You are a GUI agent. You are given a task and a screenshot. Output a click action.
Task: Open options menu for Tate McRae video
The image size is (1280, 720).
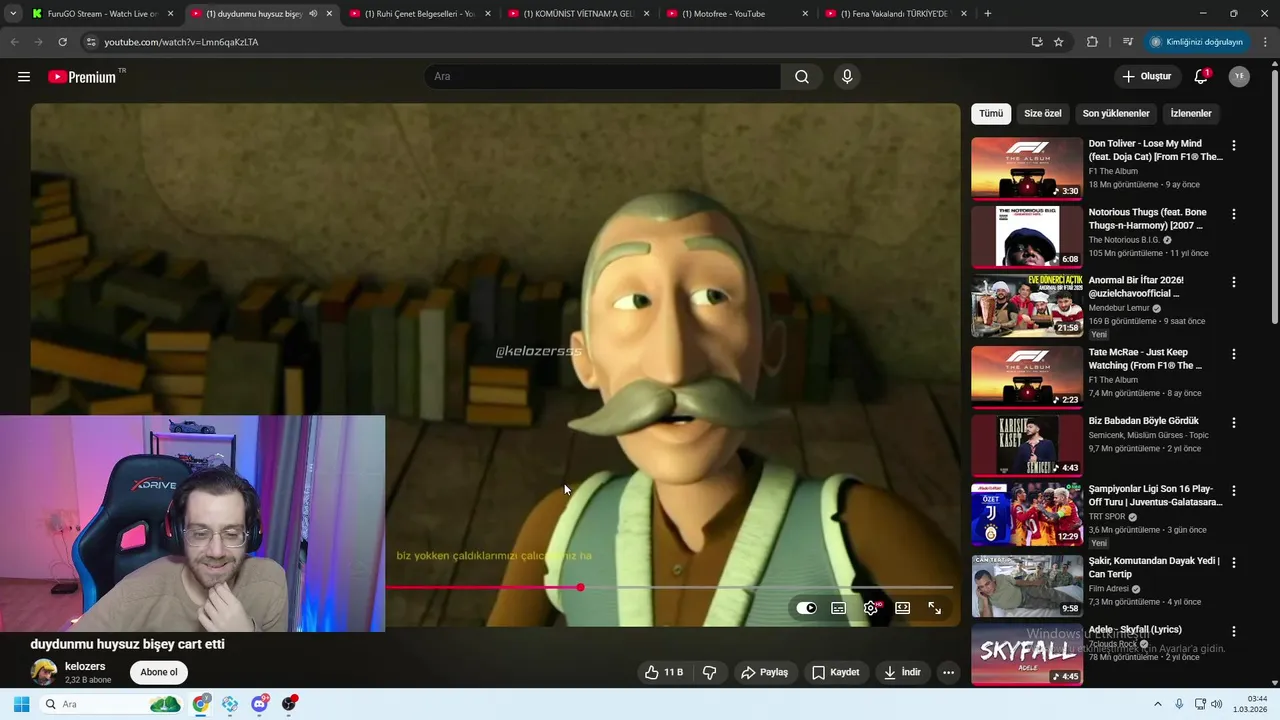pyautogui.click(x=1233, y=354)
